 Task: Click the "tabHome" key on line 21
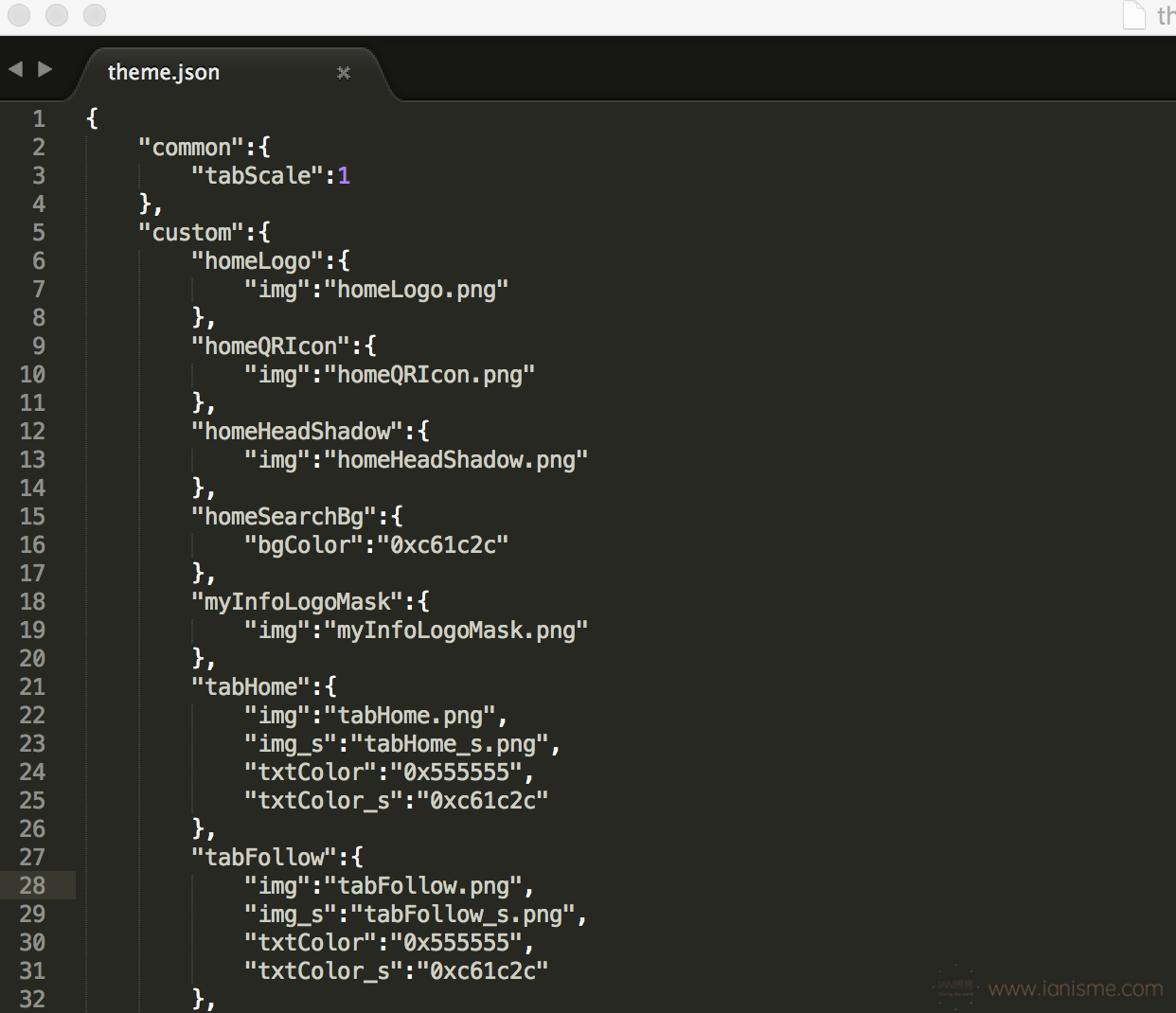coord(251,686)
